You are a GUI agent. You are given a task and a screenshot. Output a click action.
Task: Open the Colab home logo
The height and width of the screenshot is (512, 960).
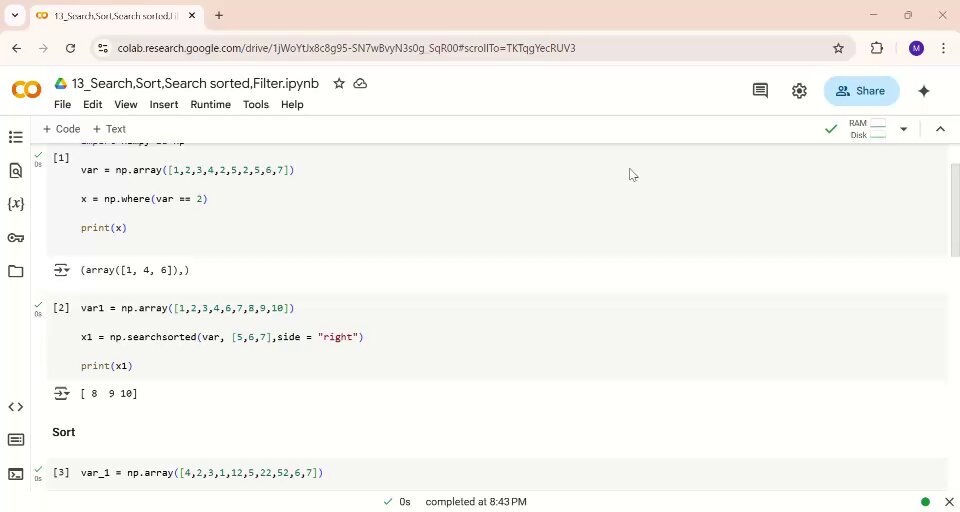26,90
